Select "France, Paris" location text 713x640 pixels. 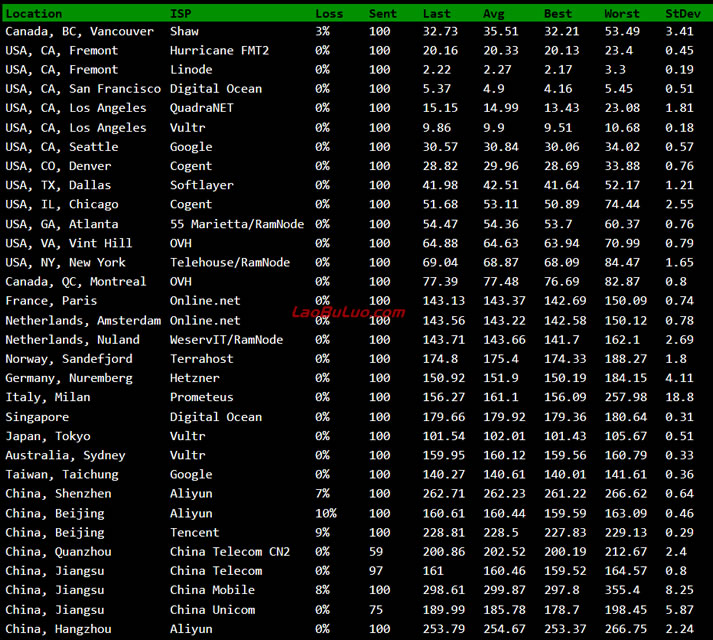(51, 300)
